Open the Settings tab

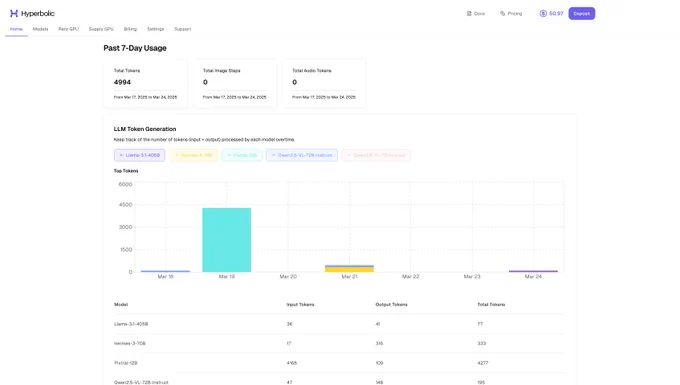pos(155,29)
